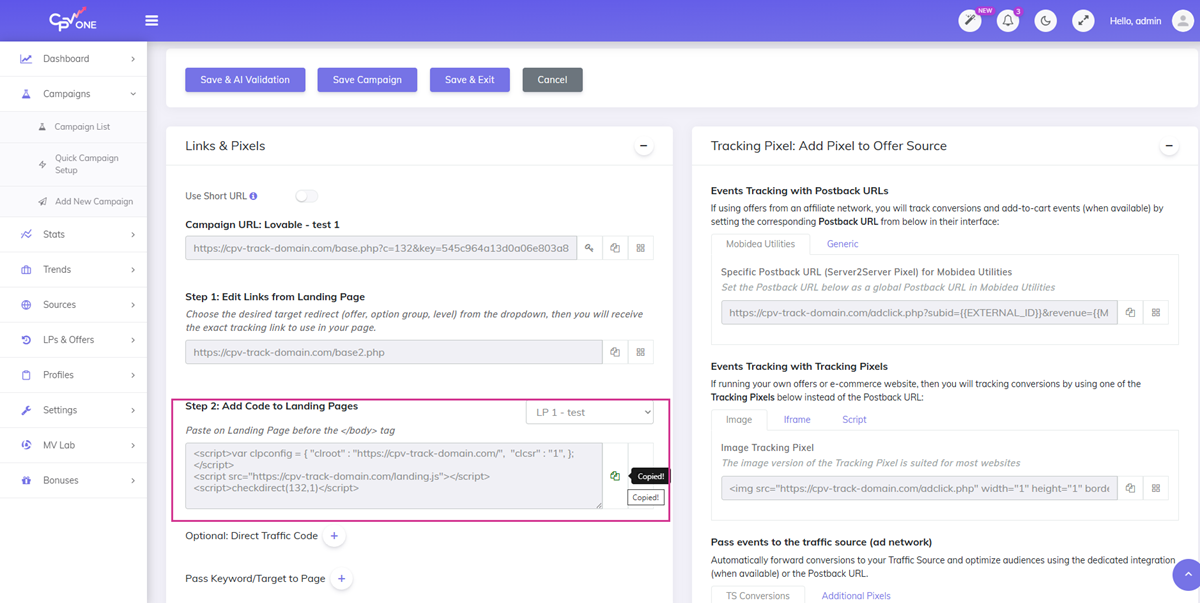Screen dimensions: 1200x603
Task: Click key icon beside Campaign URL
Action: [x=590, y=248]
